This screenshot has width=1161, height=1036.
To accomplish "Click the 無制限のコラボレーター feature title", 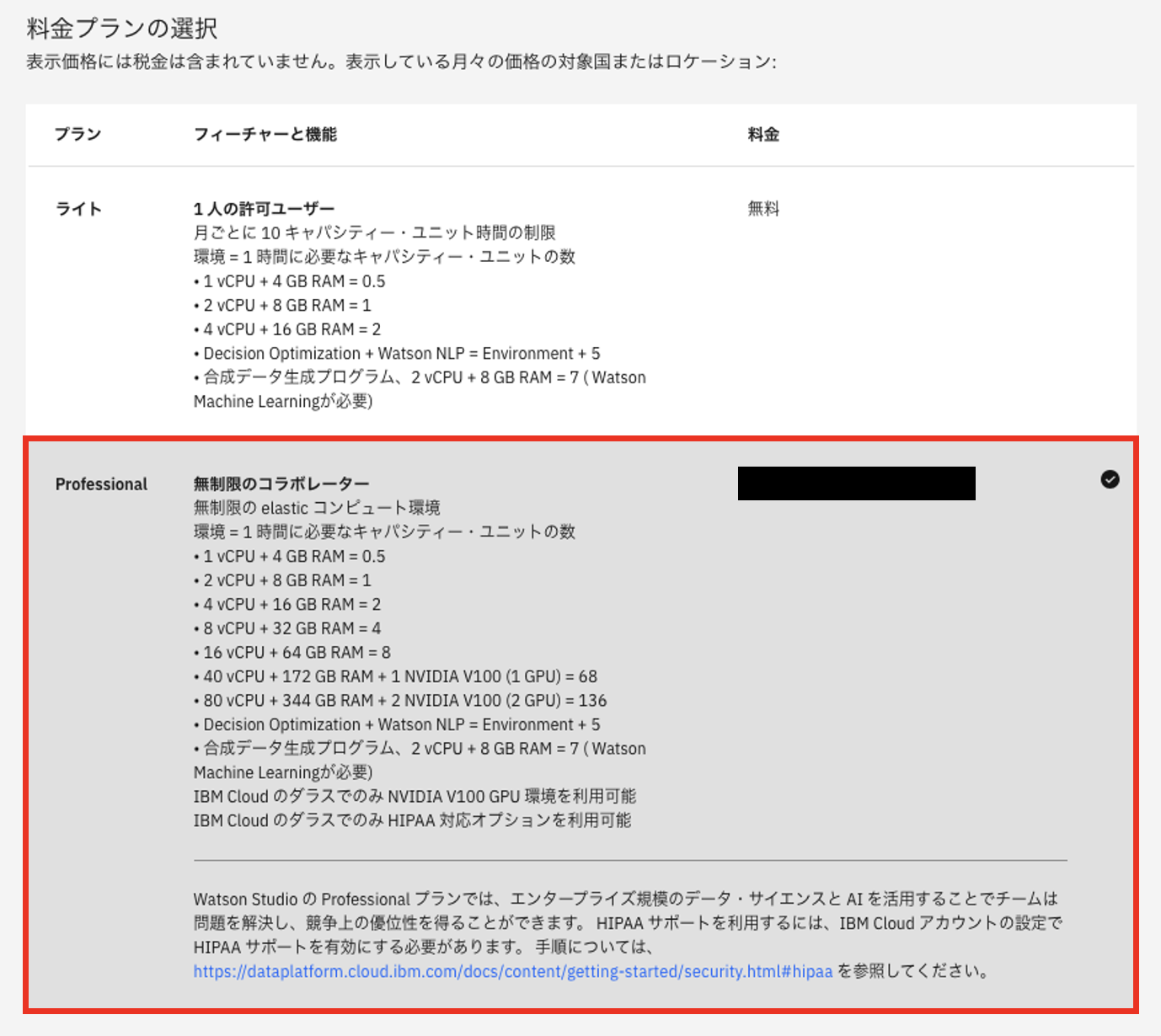I will coord(281,483).
